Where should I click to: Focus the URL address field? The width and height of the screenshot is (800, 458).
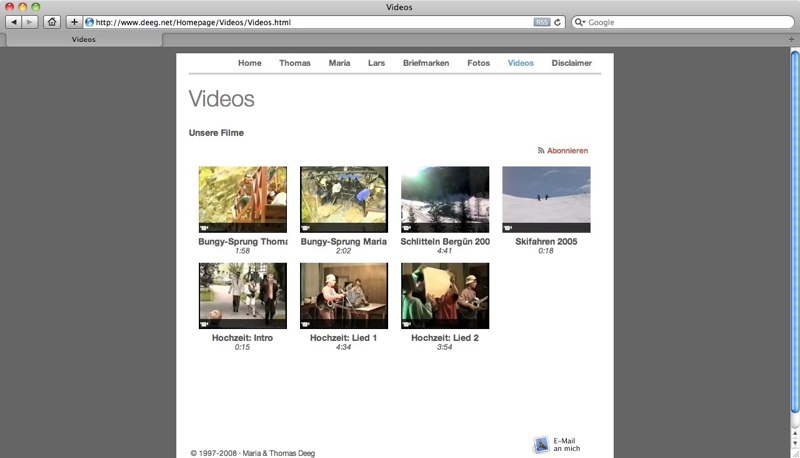point(300,22)
